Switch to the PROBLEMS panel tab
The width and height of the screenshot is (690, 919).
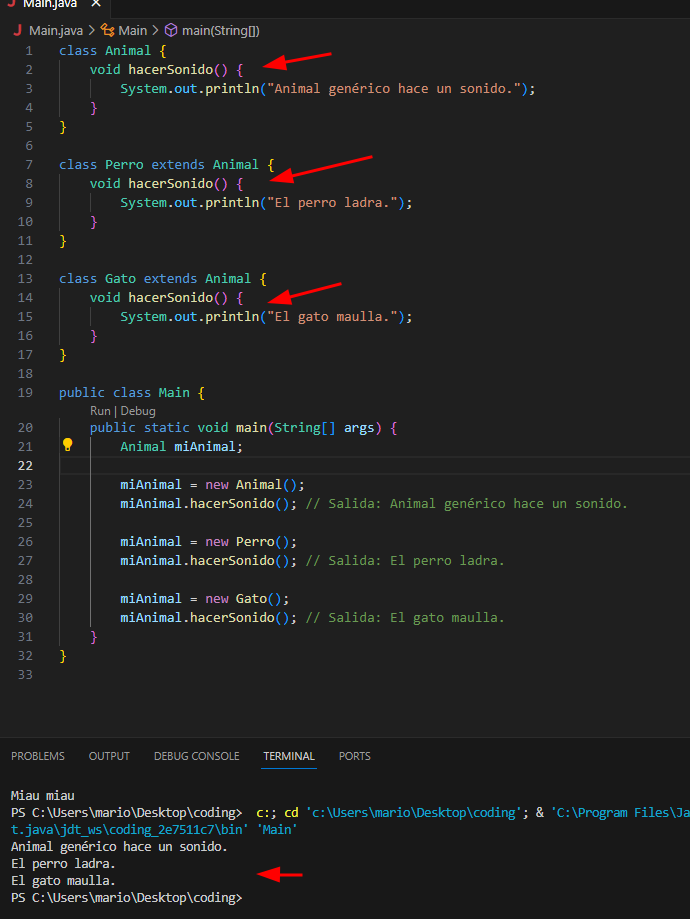click(x=38, y=756)
